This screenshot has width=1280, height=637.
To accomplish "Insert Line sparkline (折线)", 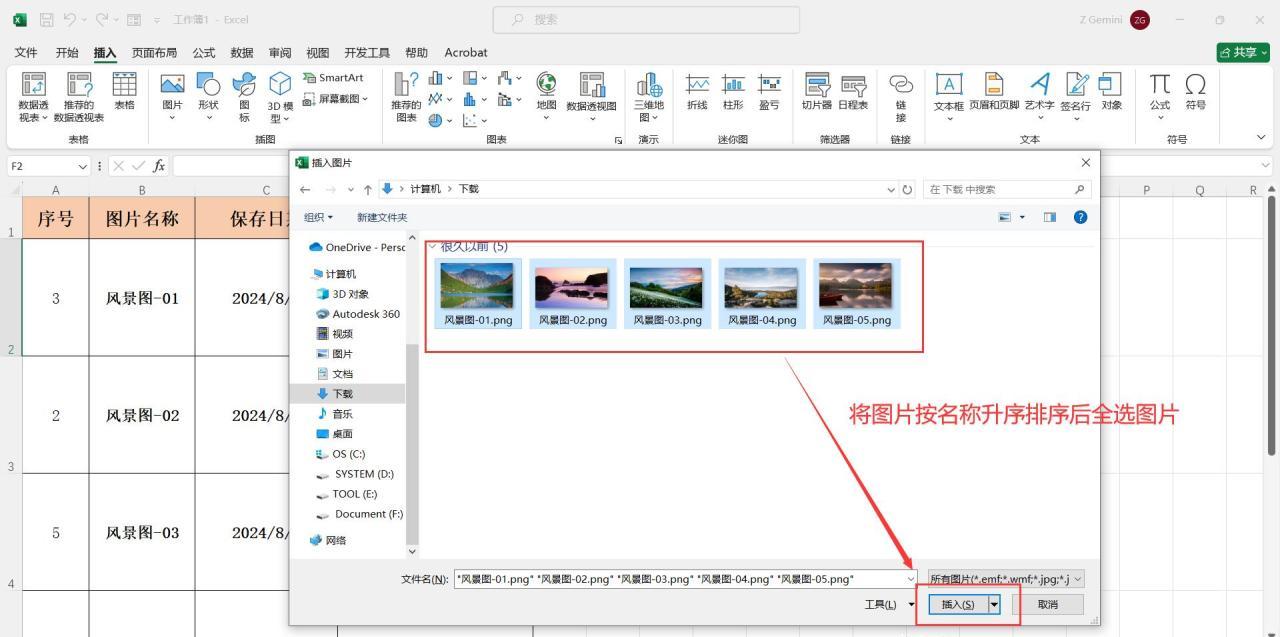I will tap(697, 92).
